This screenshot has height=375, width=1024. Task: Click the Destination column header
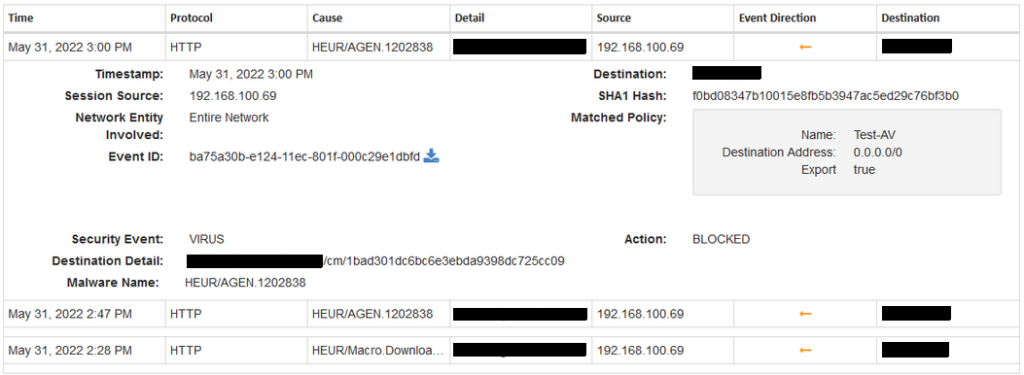[910, 18]
